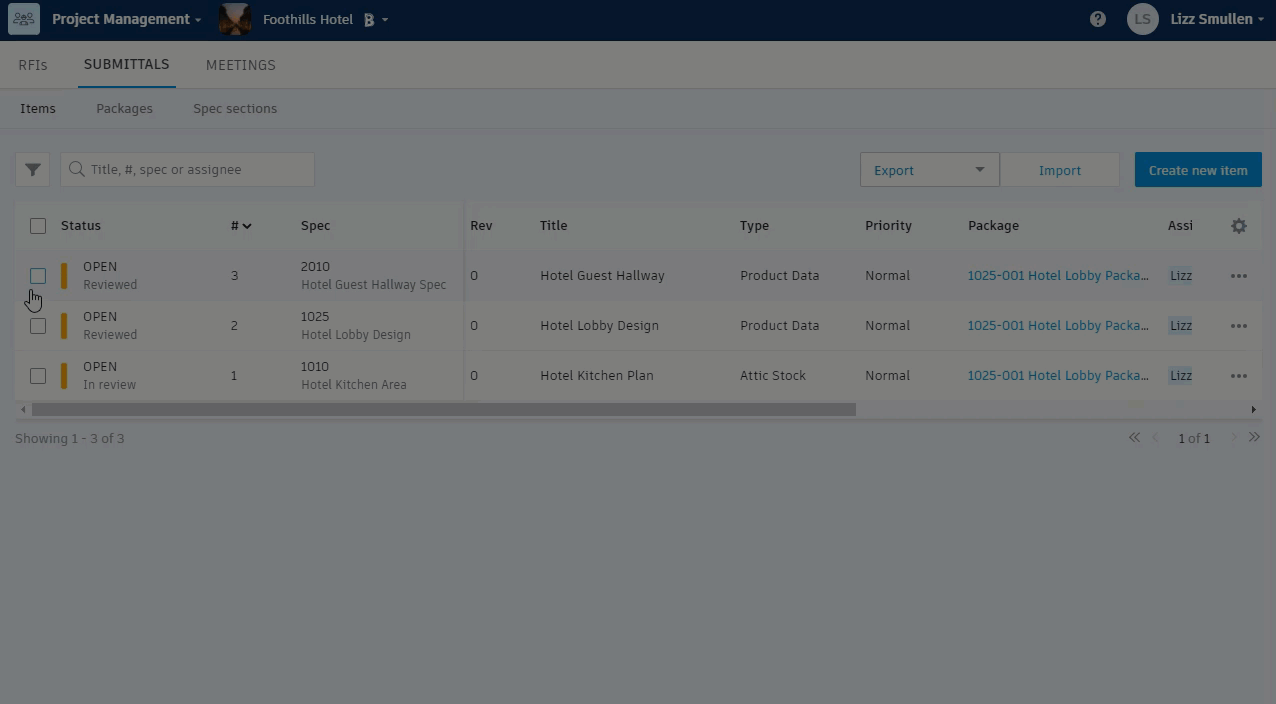1276x704 pixels.
Task: Jump to last page double-arrow icon
Action: [x=1254, y=437]
